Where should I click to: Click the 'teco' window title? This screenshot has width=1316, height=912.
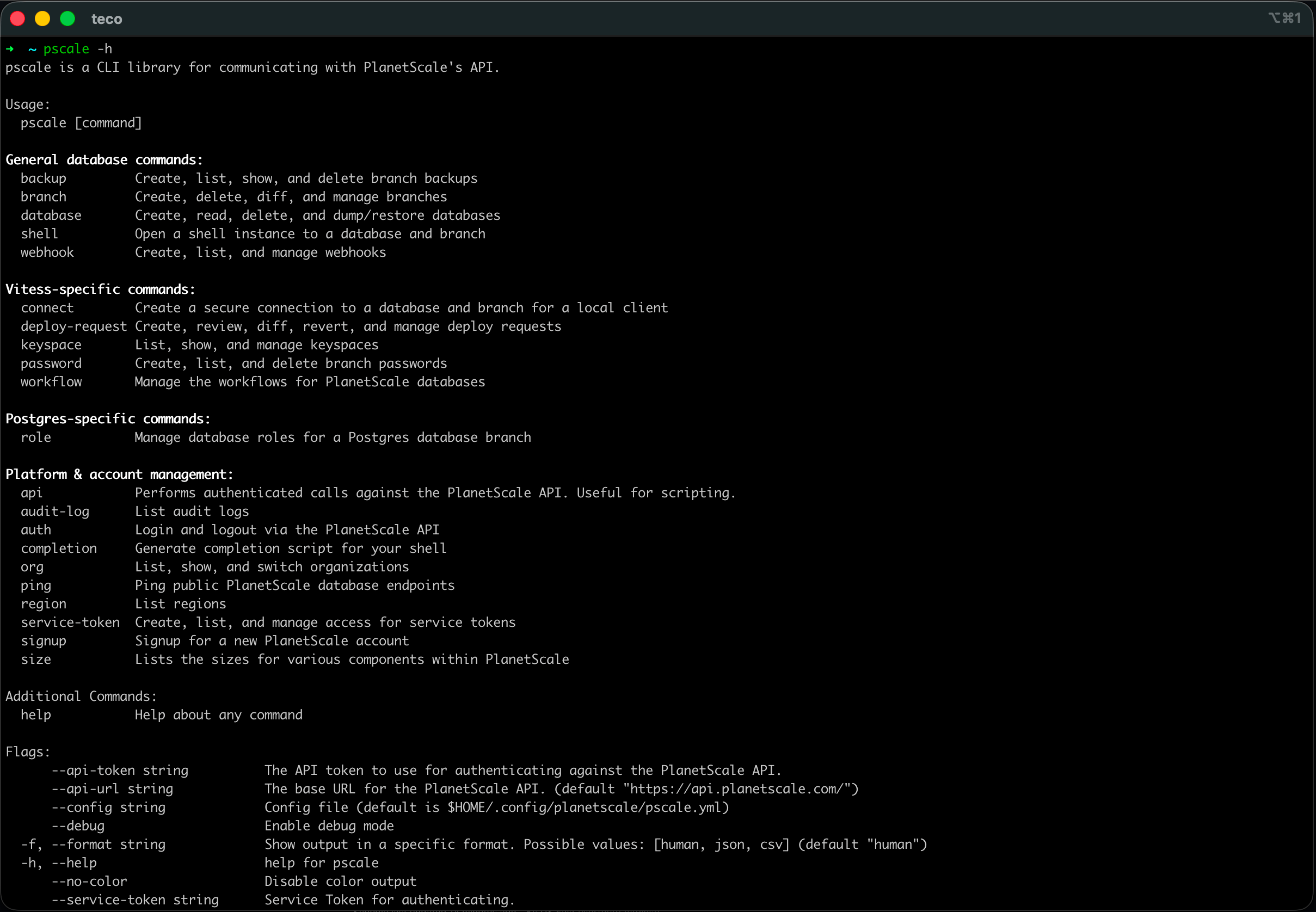click(x=107, y=20)
